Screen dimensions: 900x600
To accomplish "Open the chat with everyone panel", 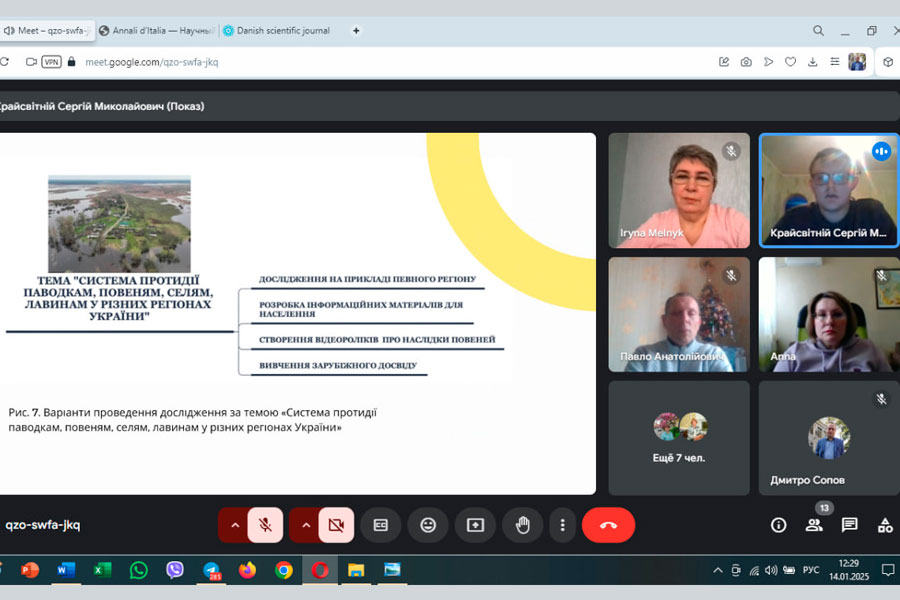I will point(849,525).
